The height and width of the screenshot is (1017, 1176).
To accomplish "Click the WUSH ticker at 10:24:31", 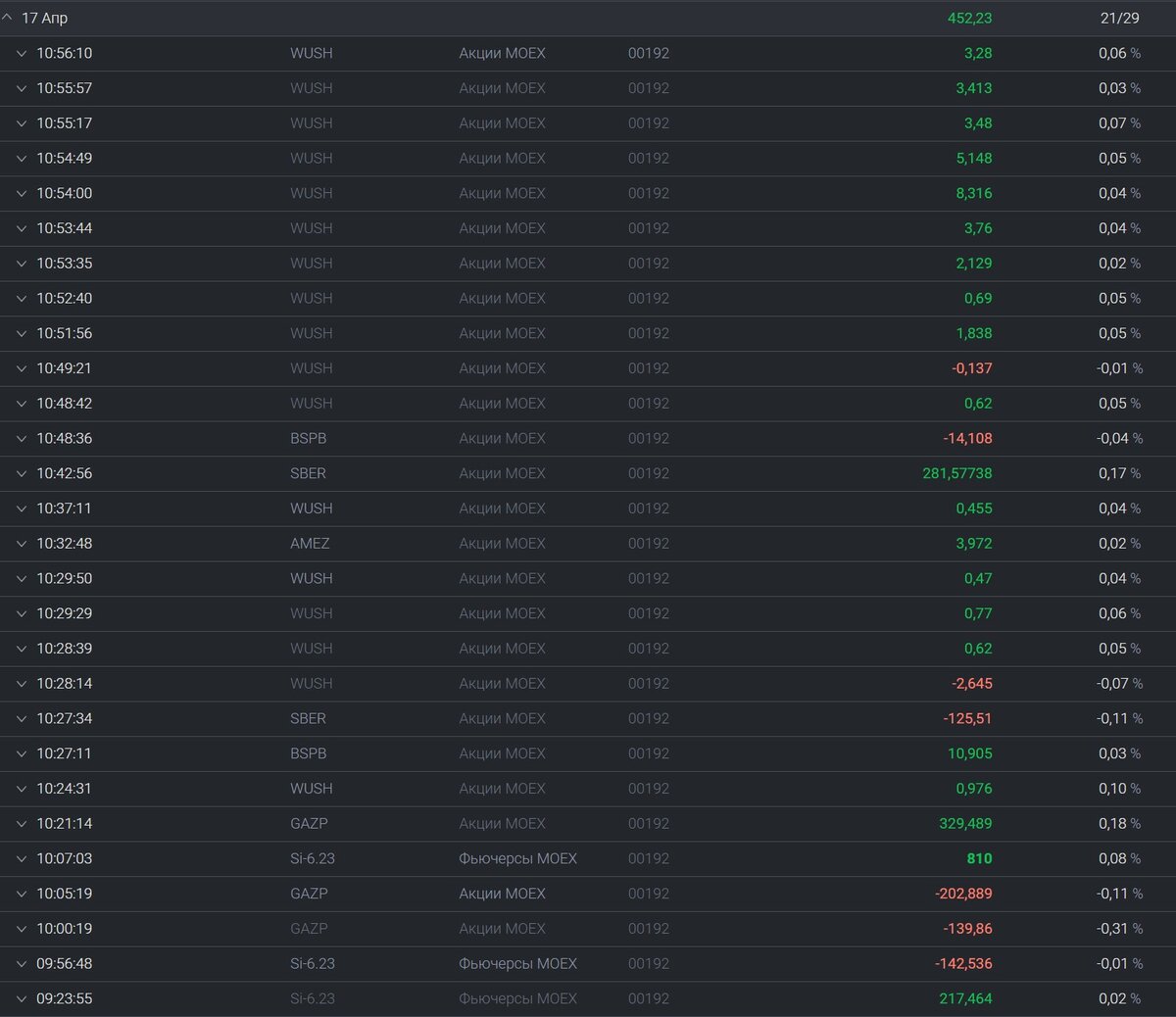I will (x=312, y=789).
